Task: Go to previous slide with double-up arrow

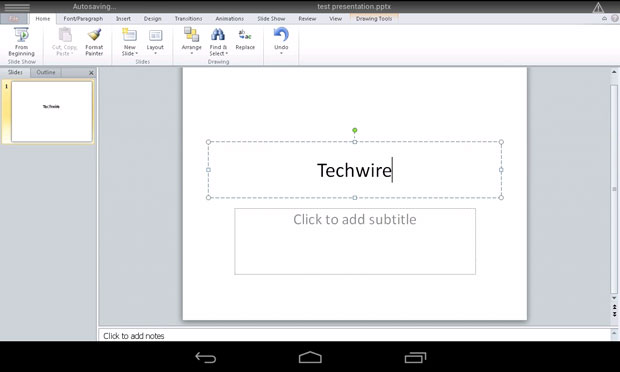Action: point(614,307)
